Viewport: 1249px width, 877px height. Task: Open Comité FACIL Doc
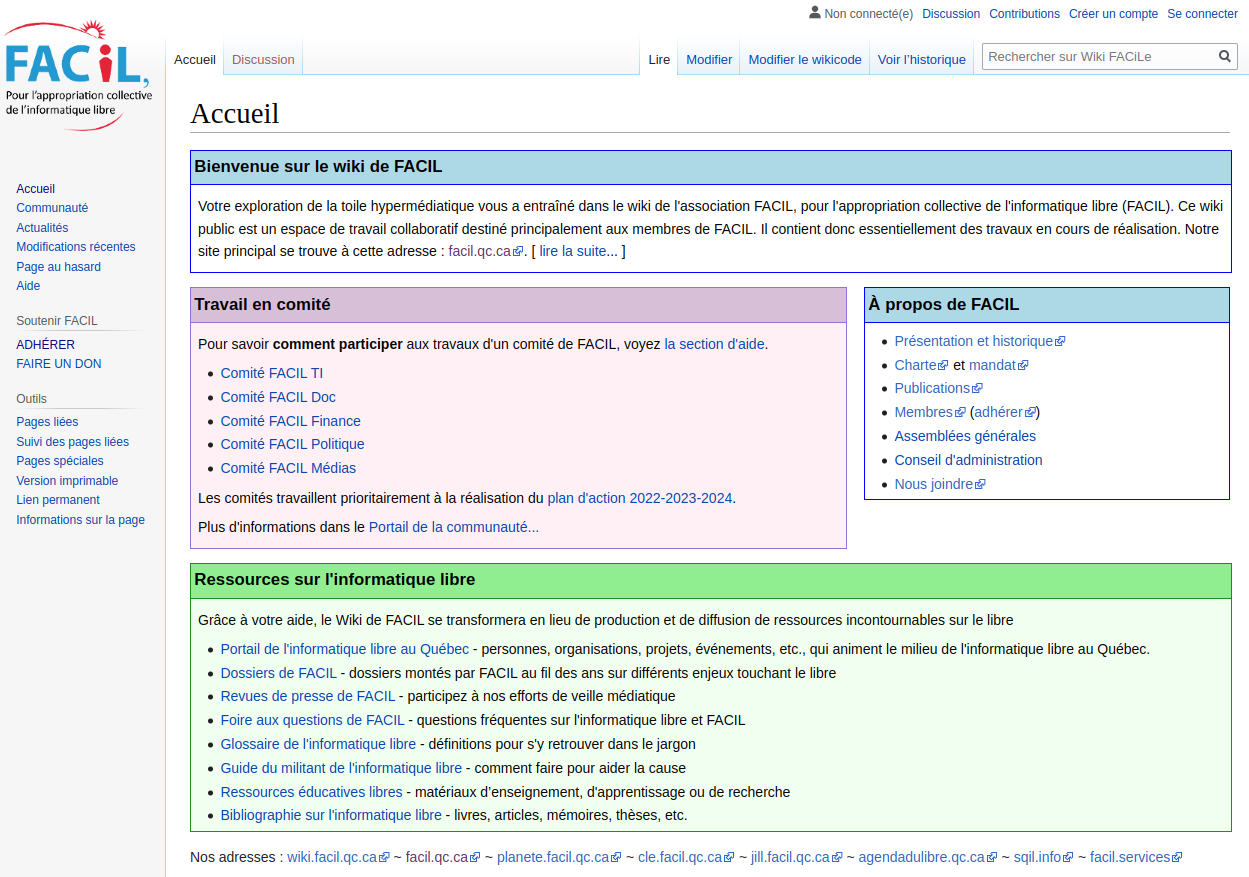pyautogui.click(x=278, y=397)
